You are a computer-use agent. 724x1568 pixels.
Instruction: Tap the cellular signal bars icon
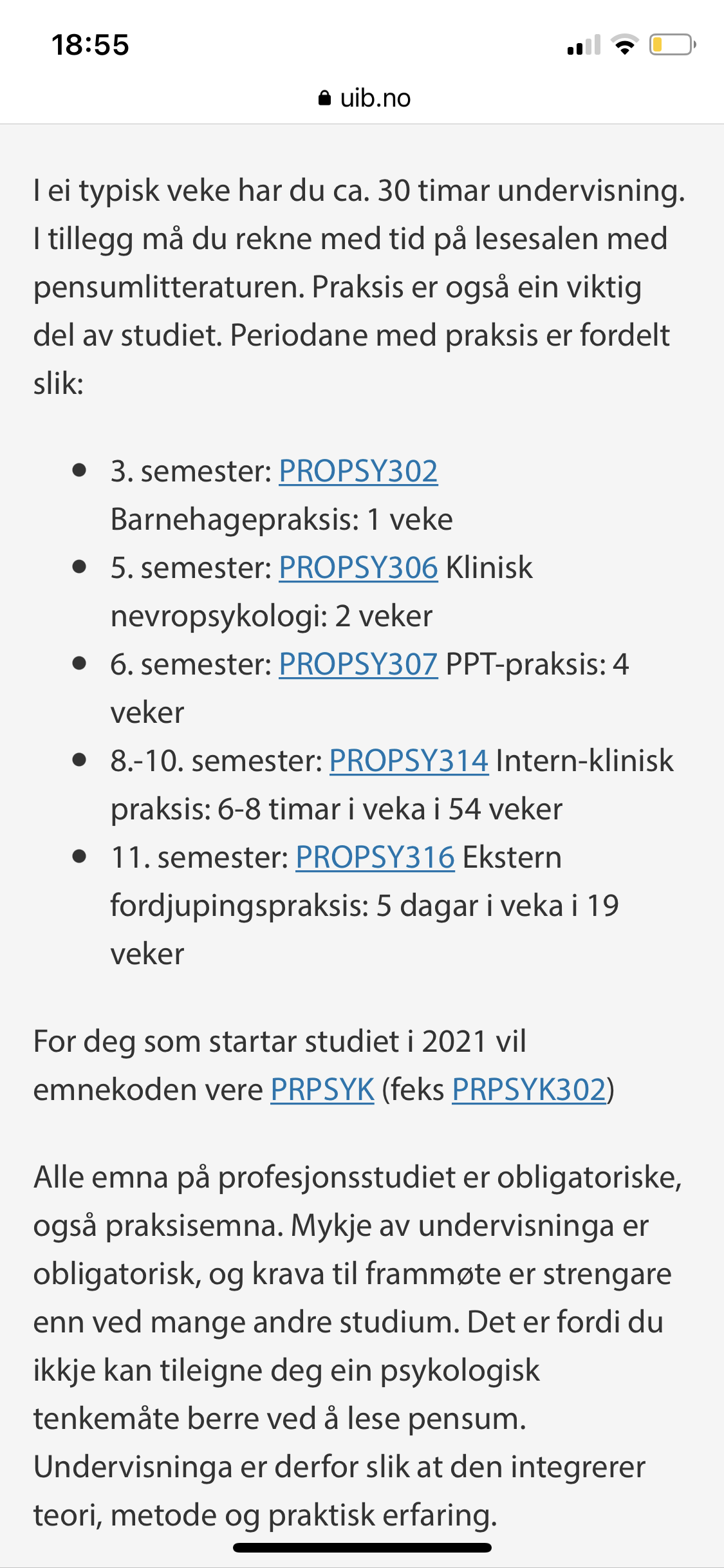pyautogui.click(x=584, y=45)
